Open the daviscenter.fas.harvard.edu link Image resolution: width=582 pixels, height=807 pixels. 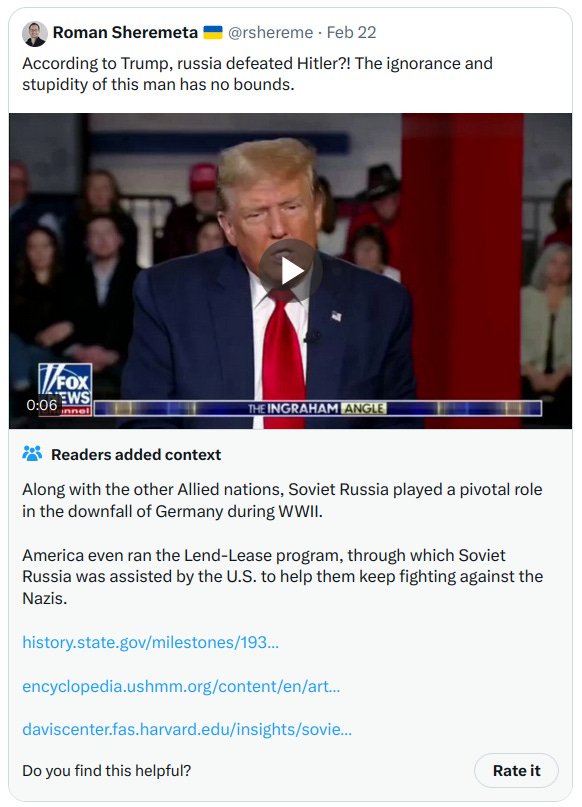(187, 729)
